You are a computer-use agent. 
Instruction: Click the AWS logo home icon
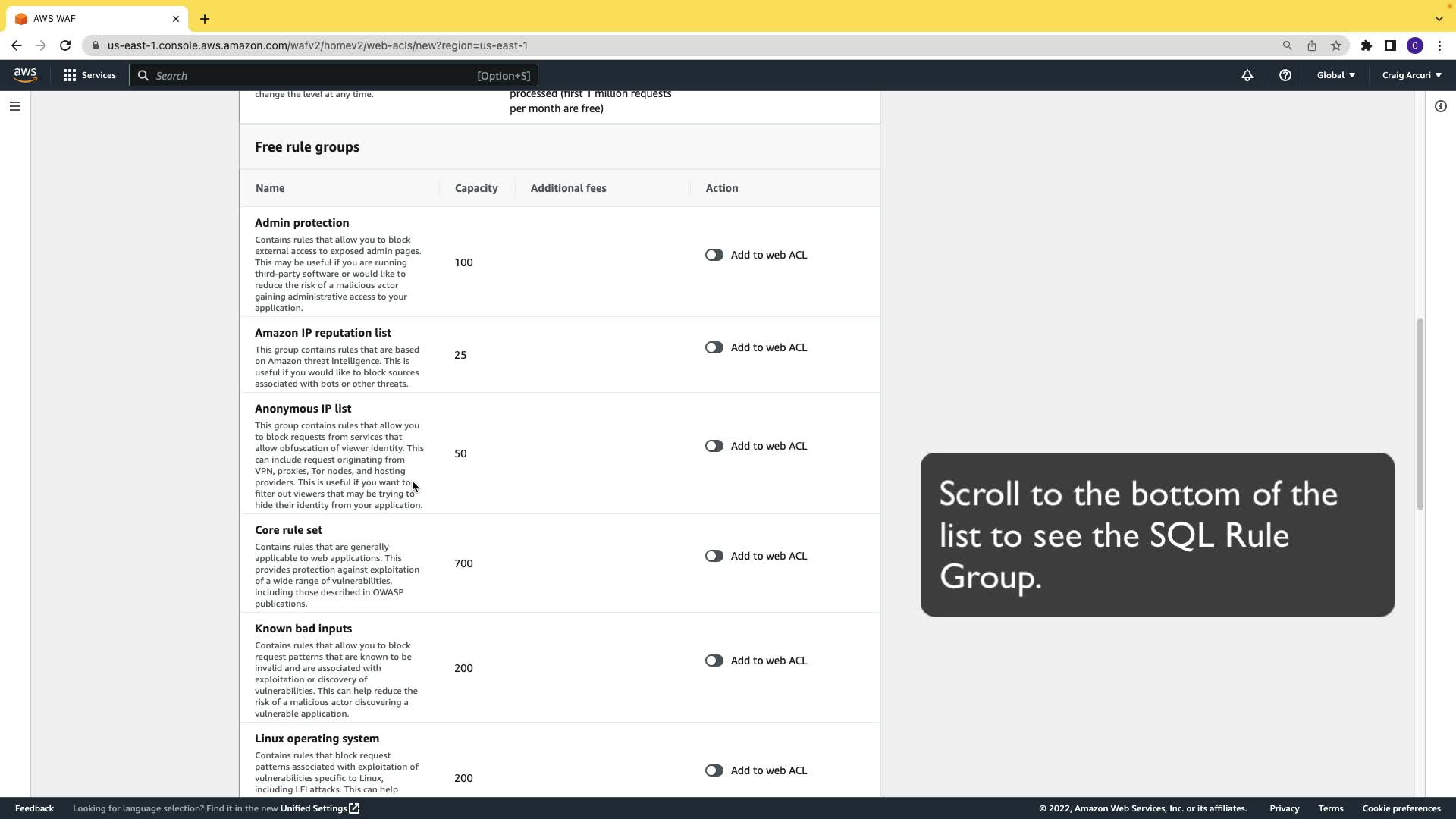(x=25, y=75)
